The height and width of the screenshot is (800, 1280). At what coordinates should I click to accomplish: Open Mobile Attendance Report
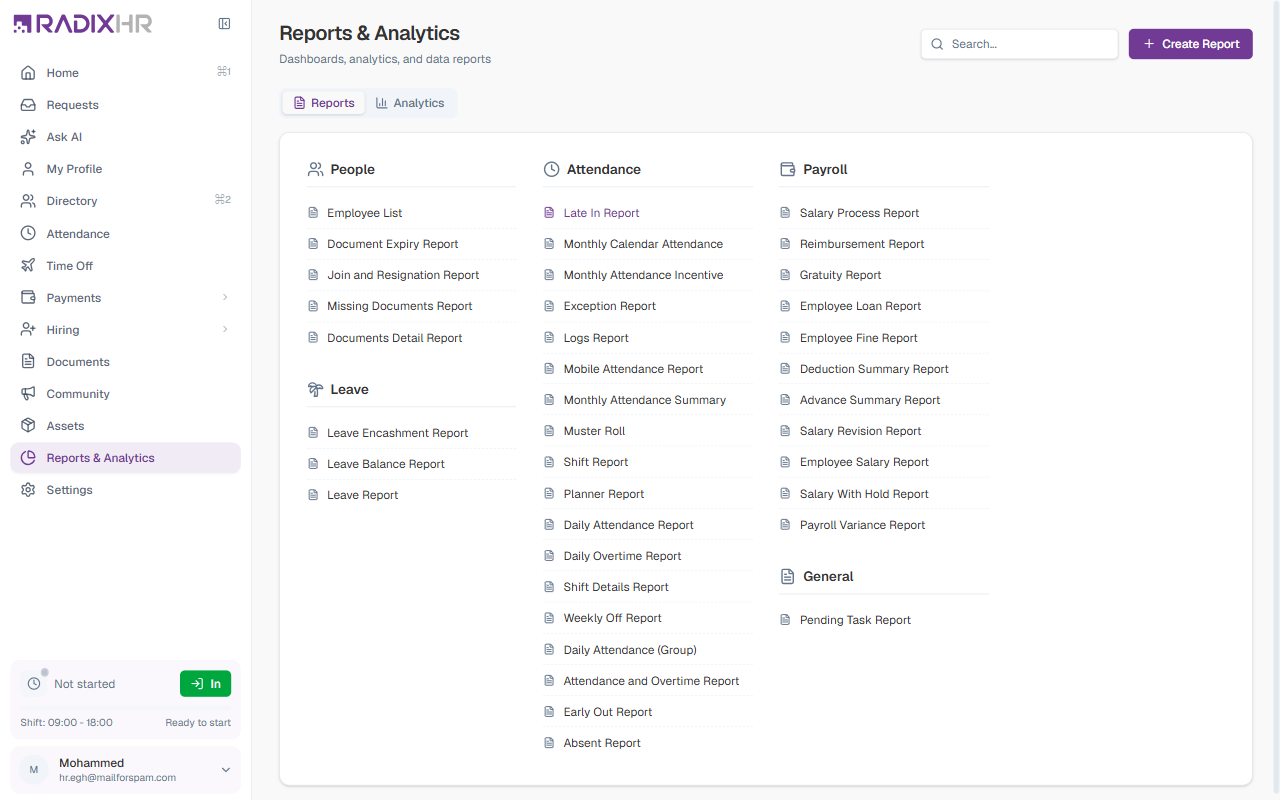tap(633, 369)
